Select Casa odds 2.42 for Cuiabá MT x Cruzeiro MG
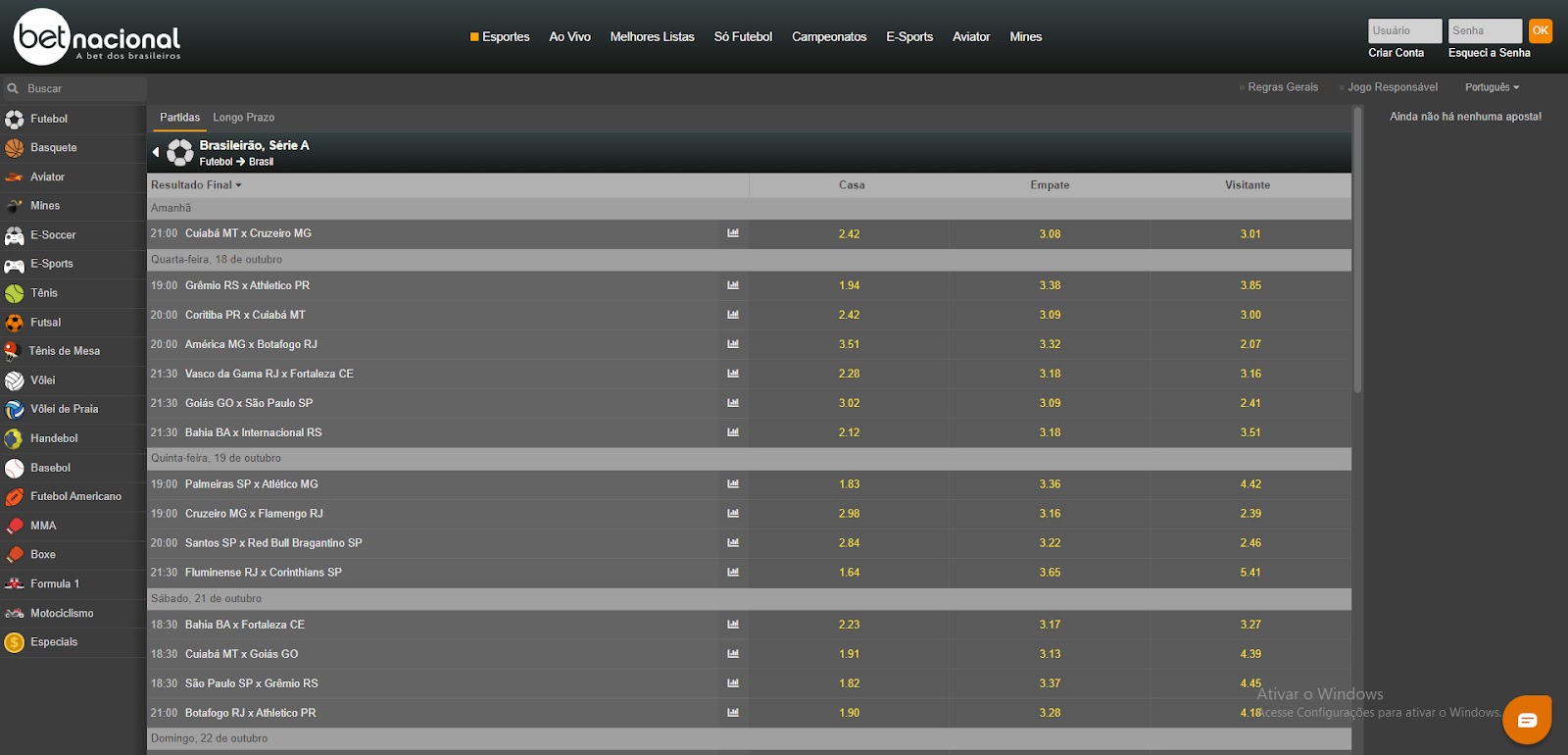Viewport: 1568px width, 755px height. pyautogui.click(x=849, y=234)
